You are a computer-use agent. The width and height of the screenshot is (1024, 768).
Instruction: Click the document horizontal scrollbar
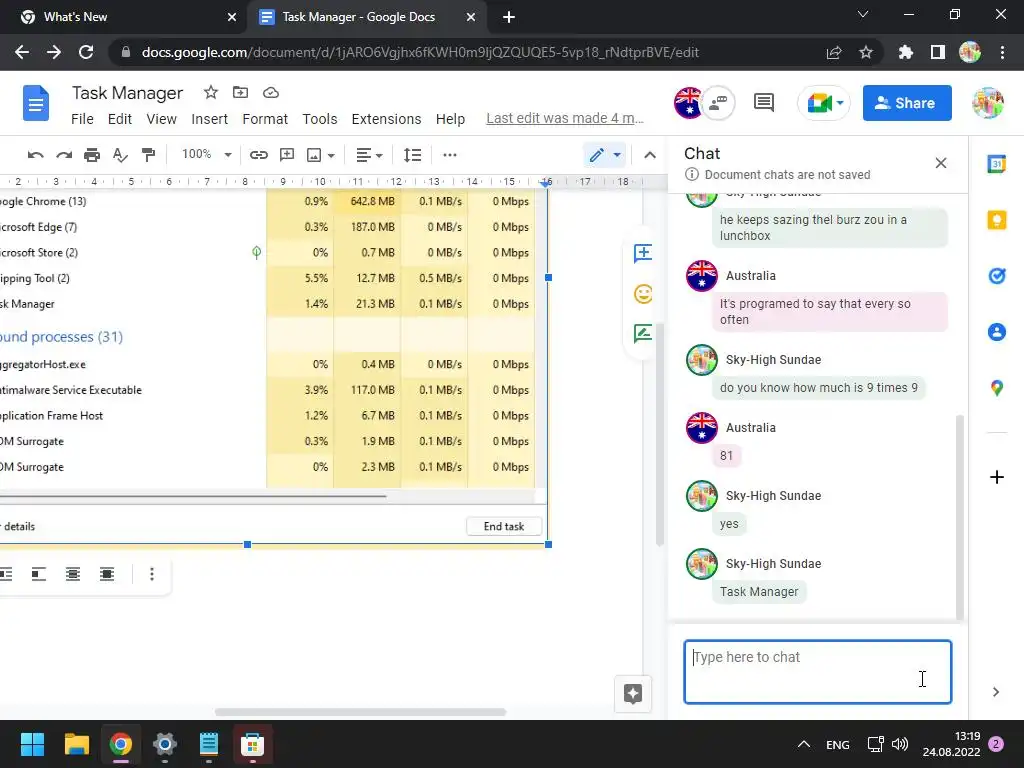(x=360, y=712)
